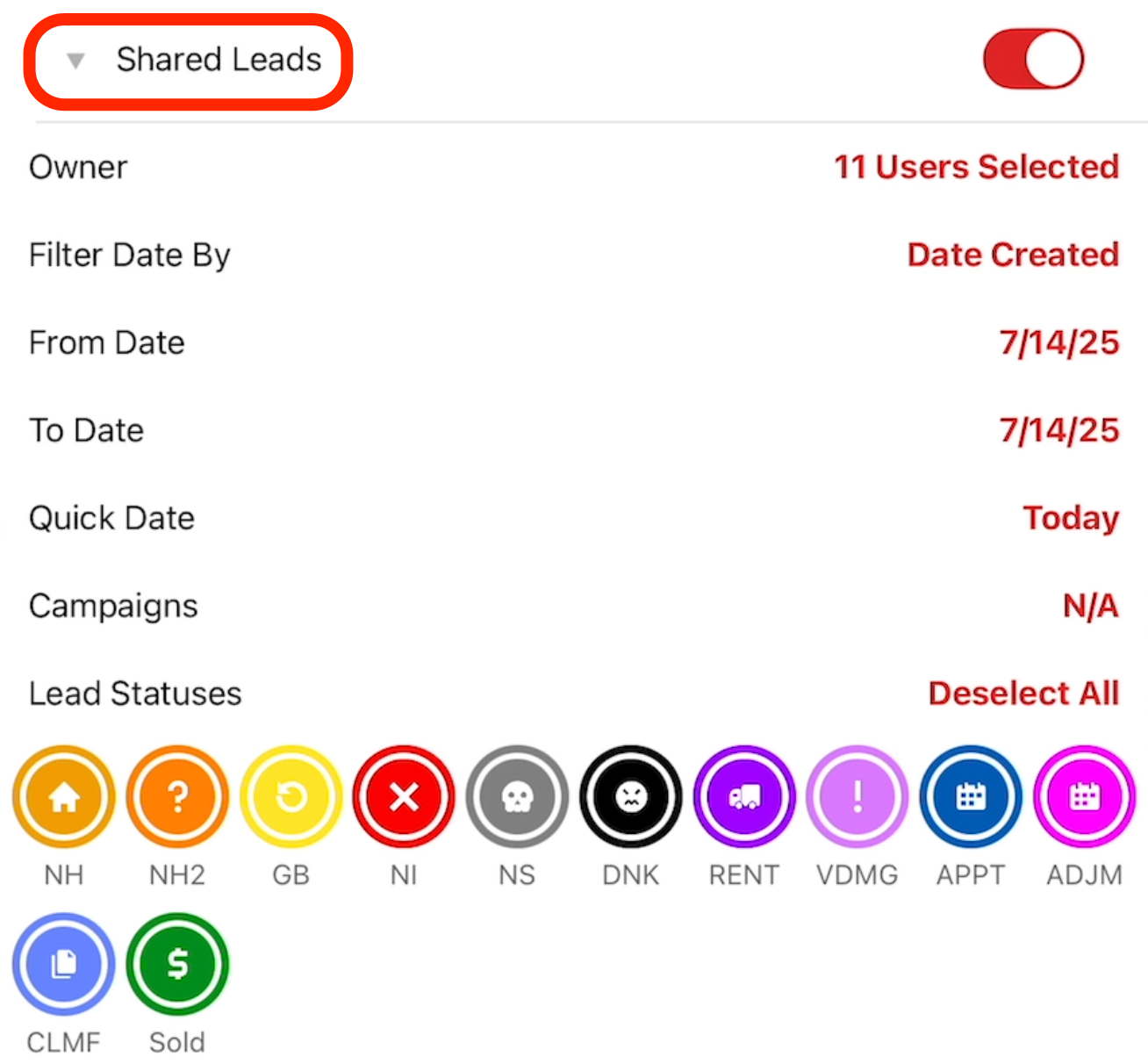Screen dimensions: 1148x1064
Task: Turn off the Shared Leads switch
Action: (1033, 60)
